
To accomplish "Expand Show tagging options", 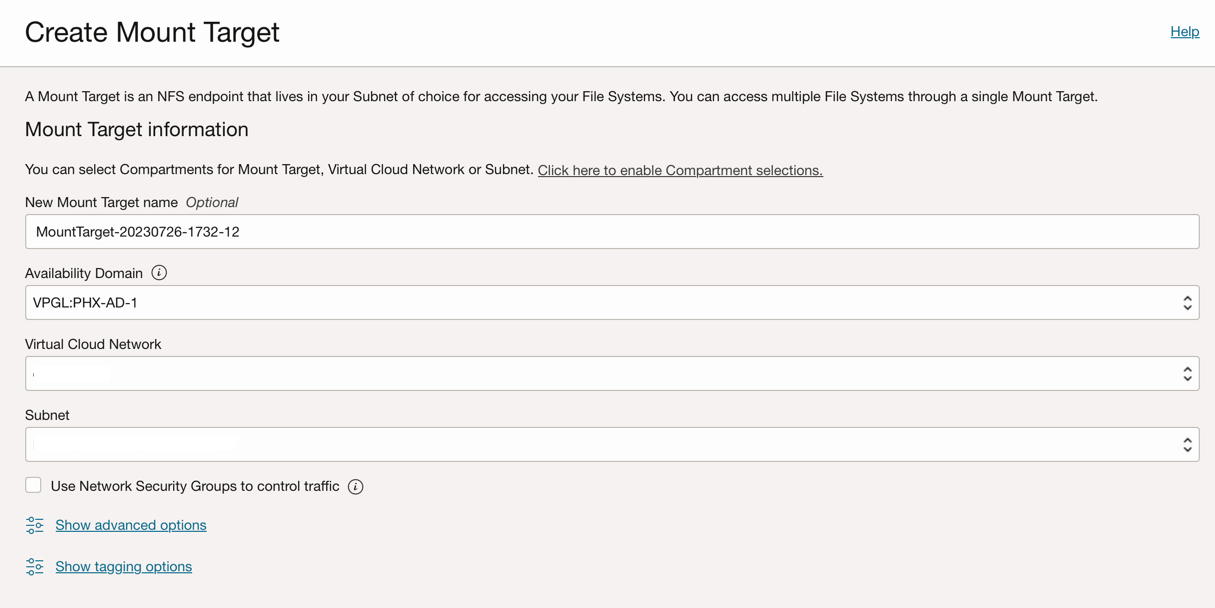I will (x=124, y=567).
